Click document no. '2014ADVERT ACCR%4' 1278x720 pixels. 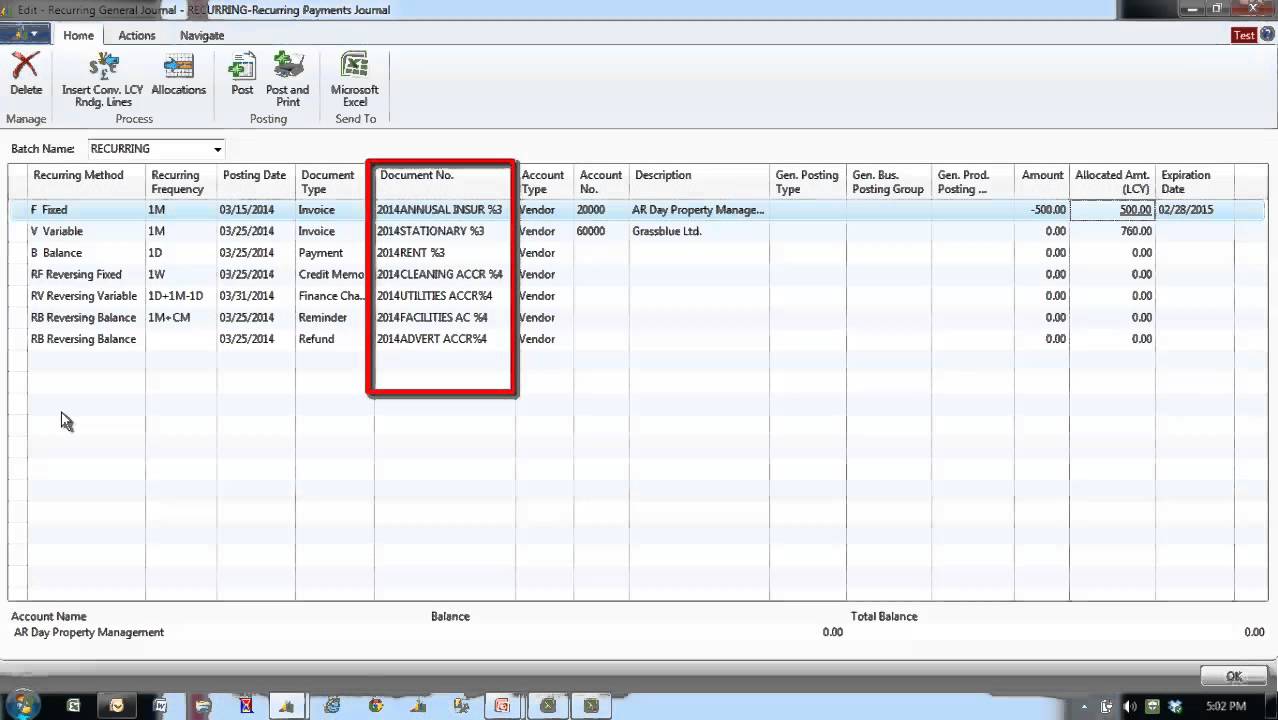click(444, 339)
